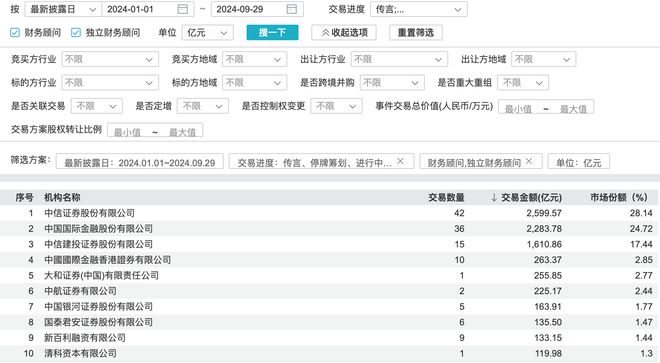Remove the 交易进度 filter tag
The image size is (660, 363).
point(400,161)
